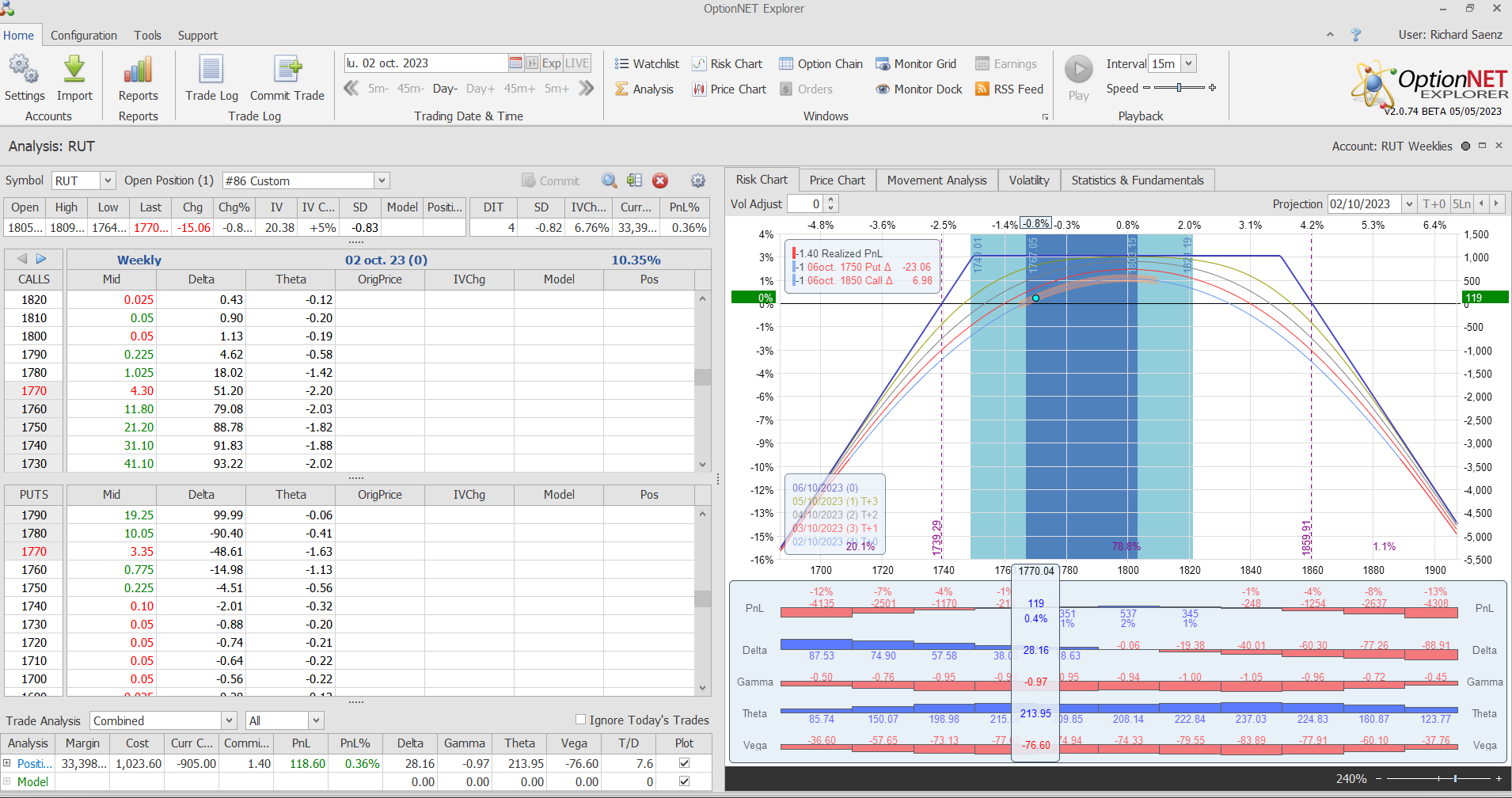Toggle Ignore Today's Trades checkbox
Viewport: 1512px width, 798px height.
[581, 720]
